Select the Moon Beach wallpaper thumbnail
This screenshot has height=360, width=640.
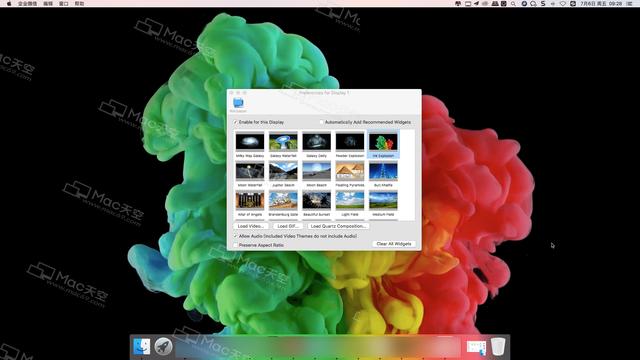coord(316,171)
